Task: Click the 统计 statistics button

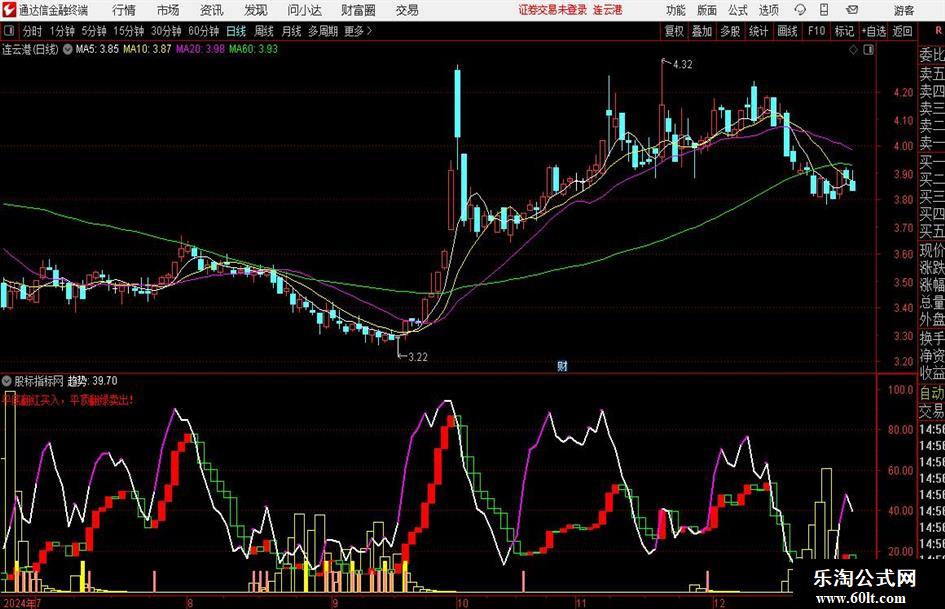Action: coord(758,31)
